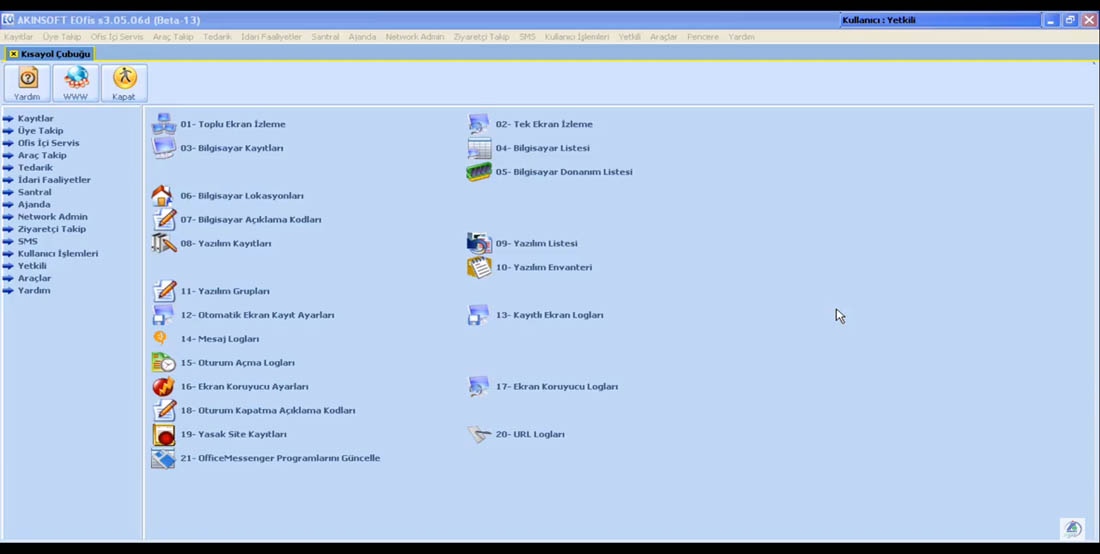The width and height of the screenshot is (1100, 554).
Task: Click the Kapat exit shortcut button
Action: tap(124, 83)
